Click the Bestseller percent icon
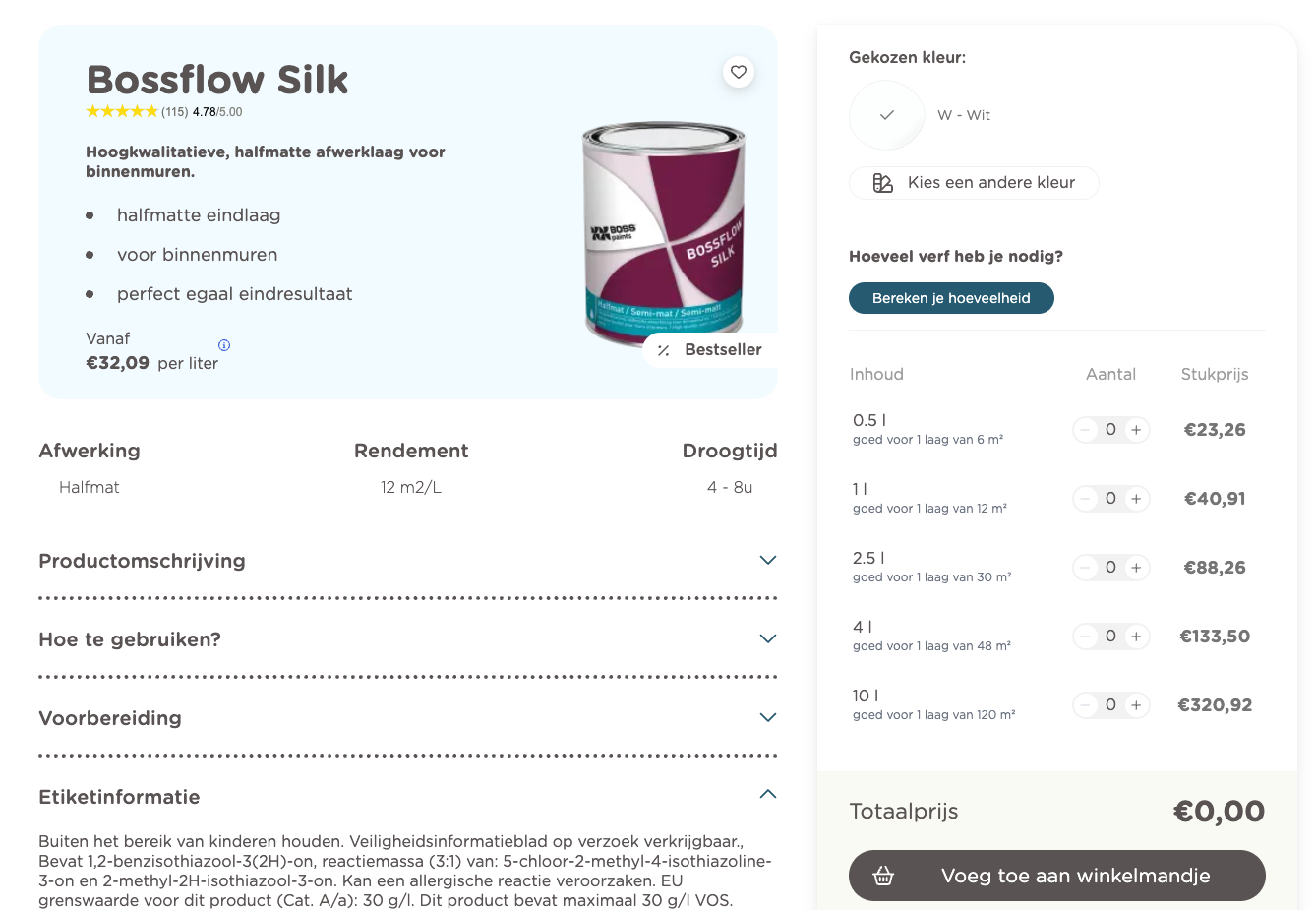 click(x=662, y=349)
